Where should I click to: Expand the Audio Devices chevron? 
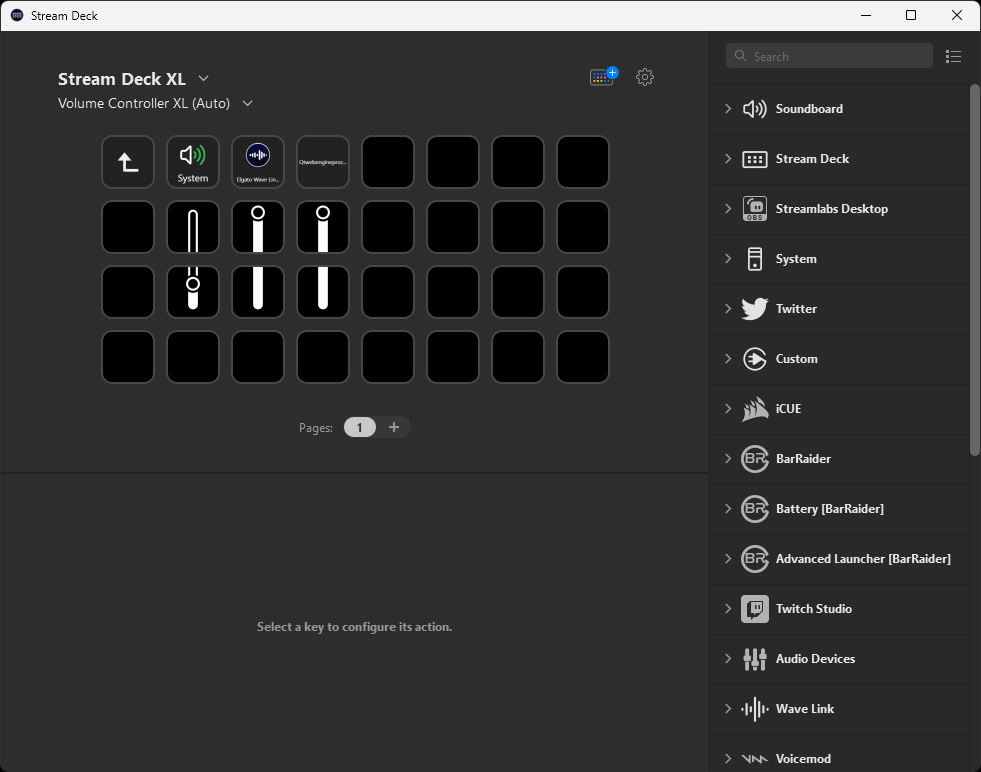[x=728, y=659]
